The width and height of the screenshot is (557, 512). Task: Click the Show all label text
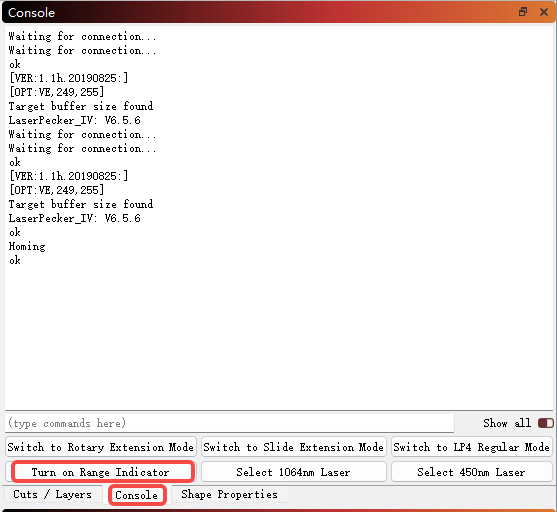tap(507, 423)
